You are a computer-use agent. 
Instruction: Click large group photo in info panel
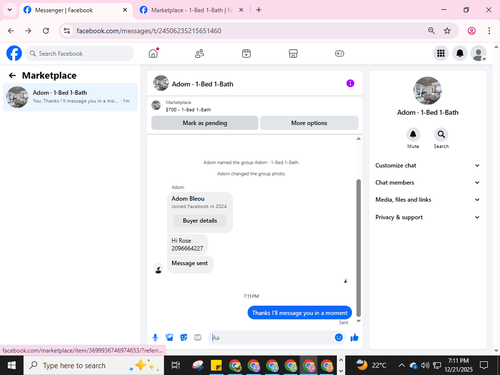coord(427,91)
